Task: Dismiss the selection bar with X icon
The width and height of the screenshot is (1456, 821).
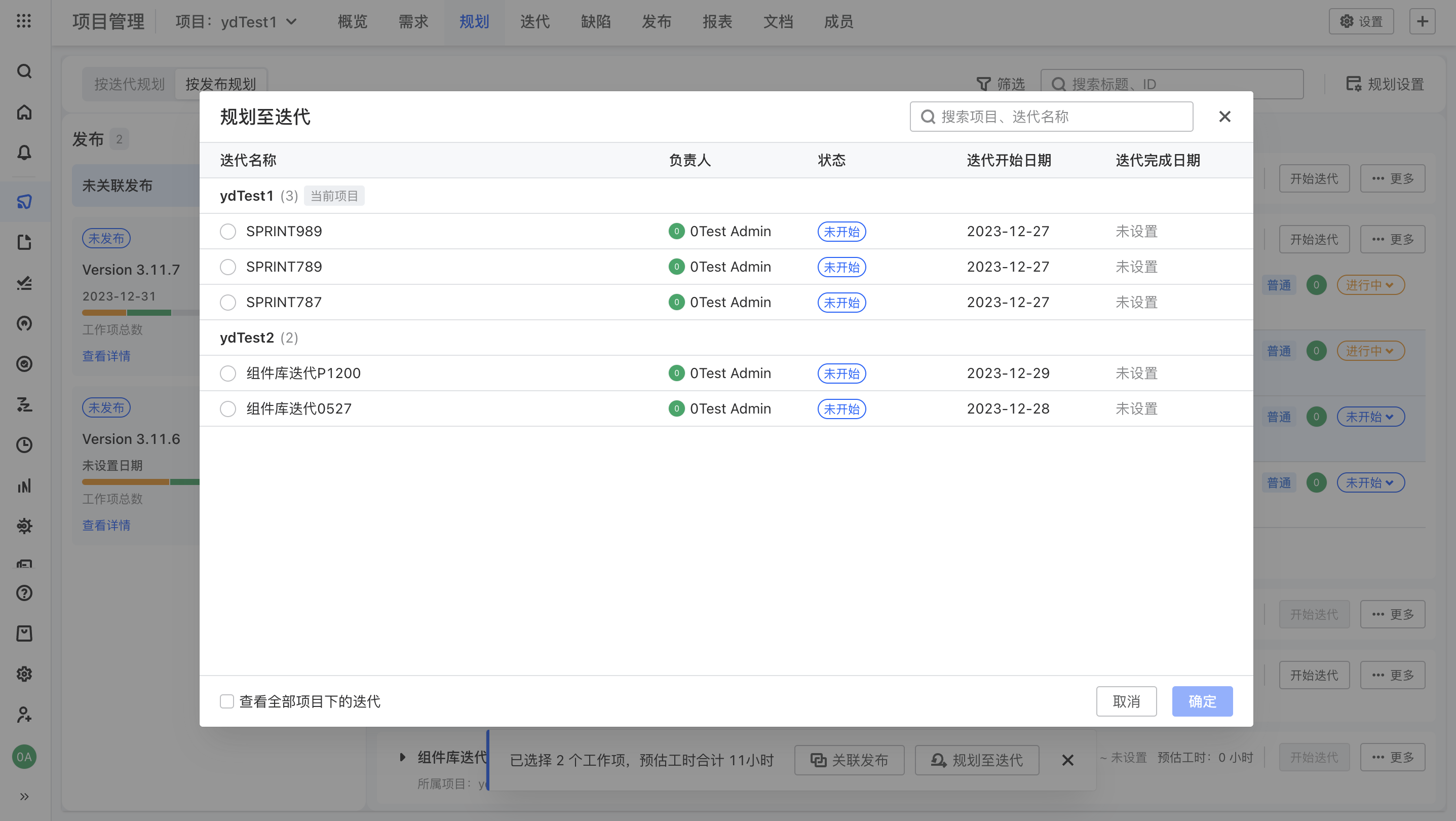Action: 1067,761
